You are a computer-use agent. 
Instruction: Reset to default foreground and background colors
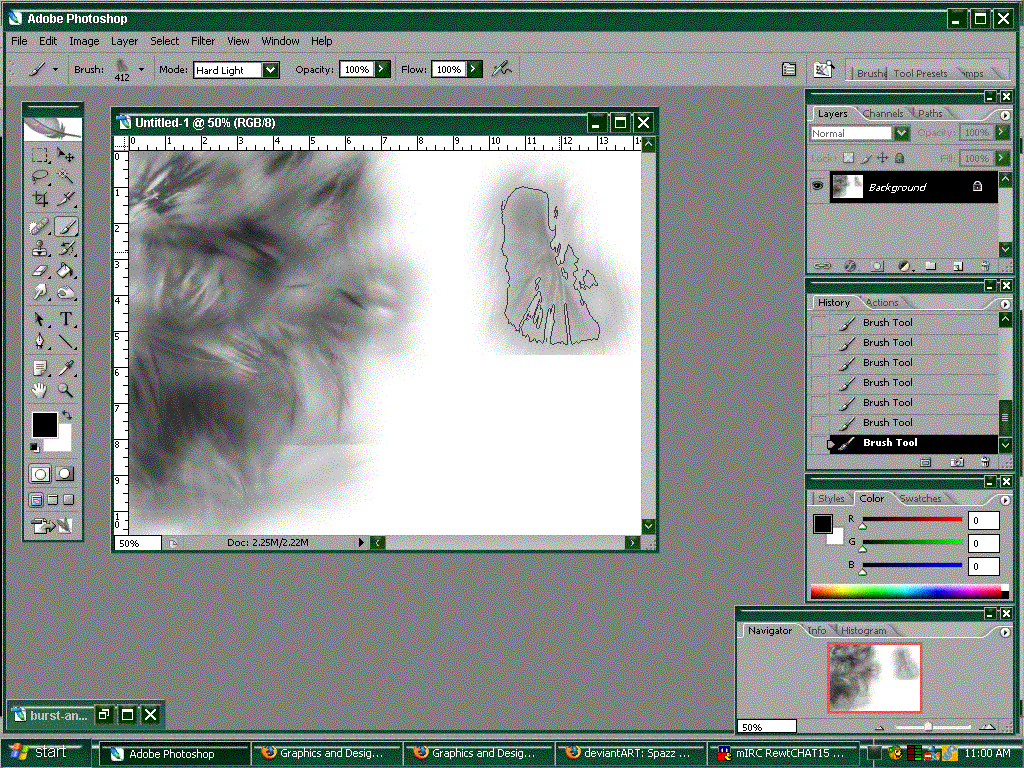(x=34, y=447)
